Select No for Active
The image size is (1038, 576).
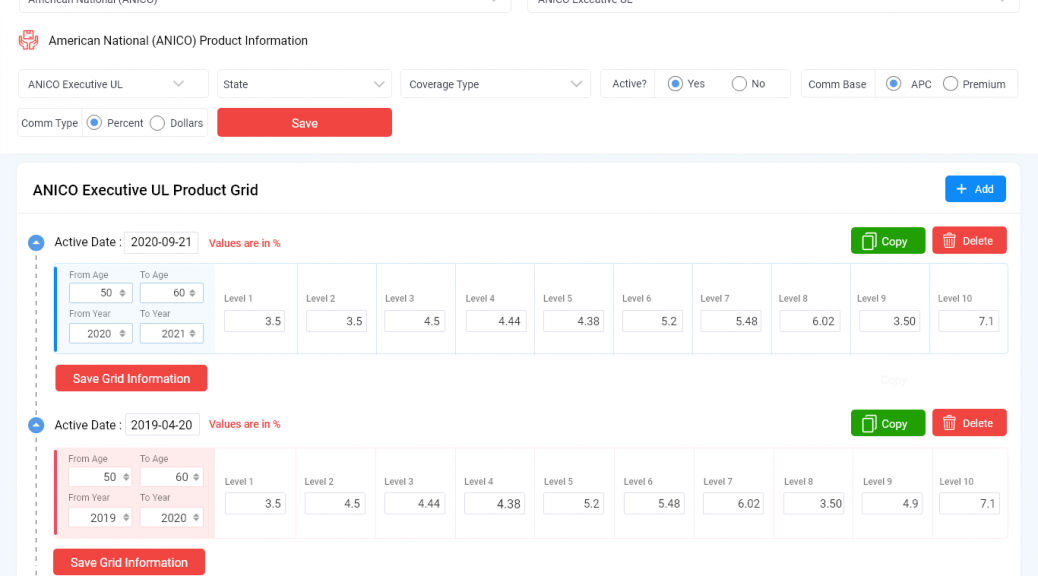739,84
